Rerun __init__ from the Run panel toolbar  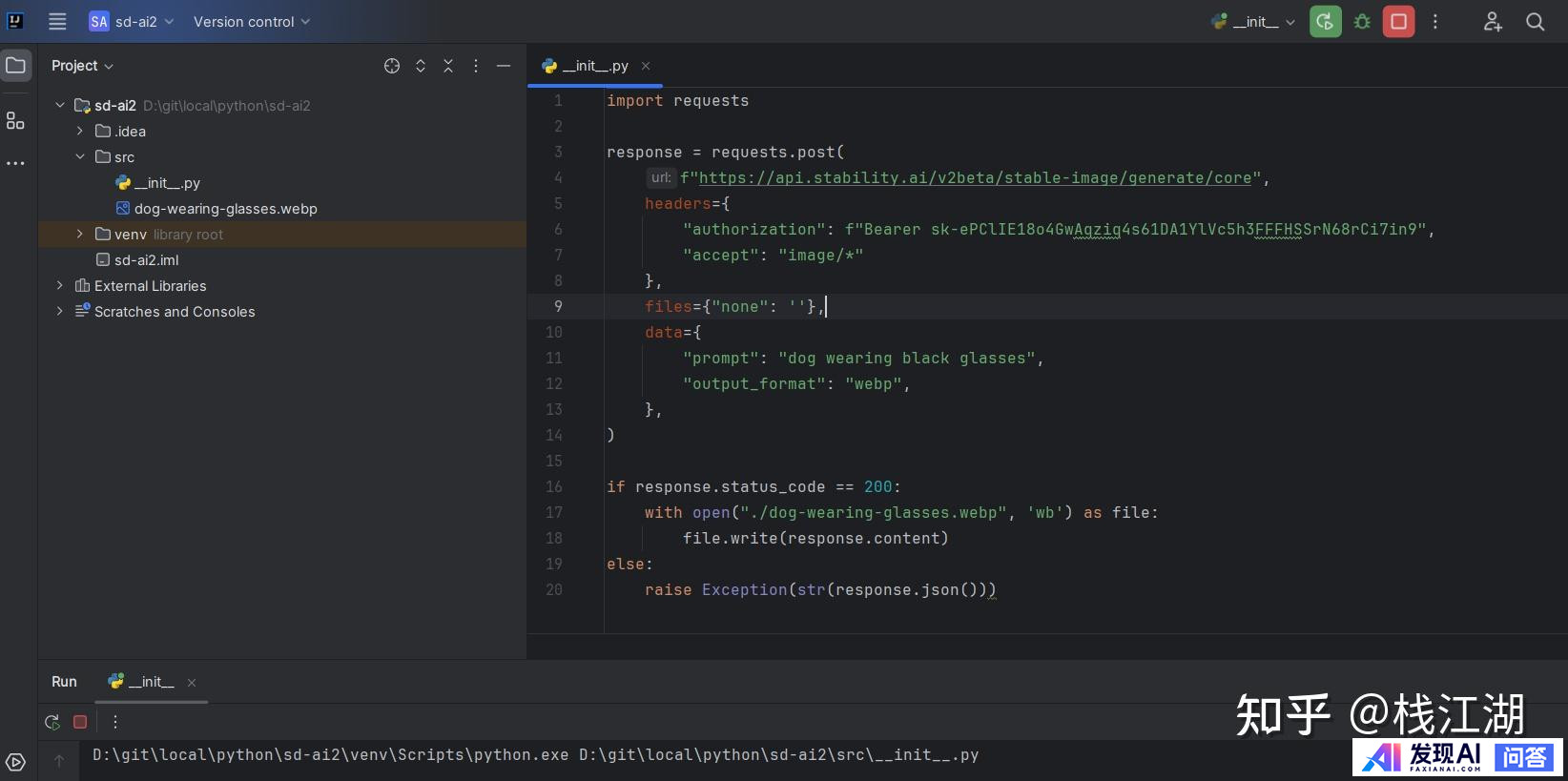52,722
